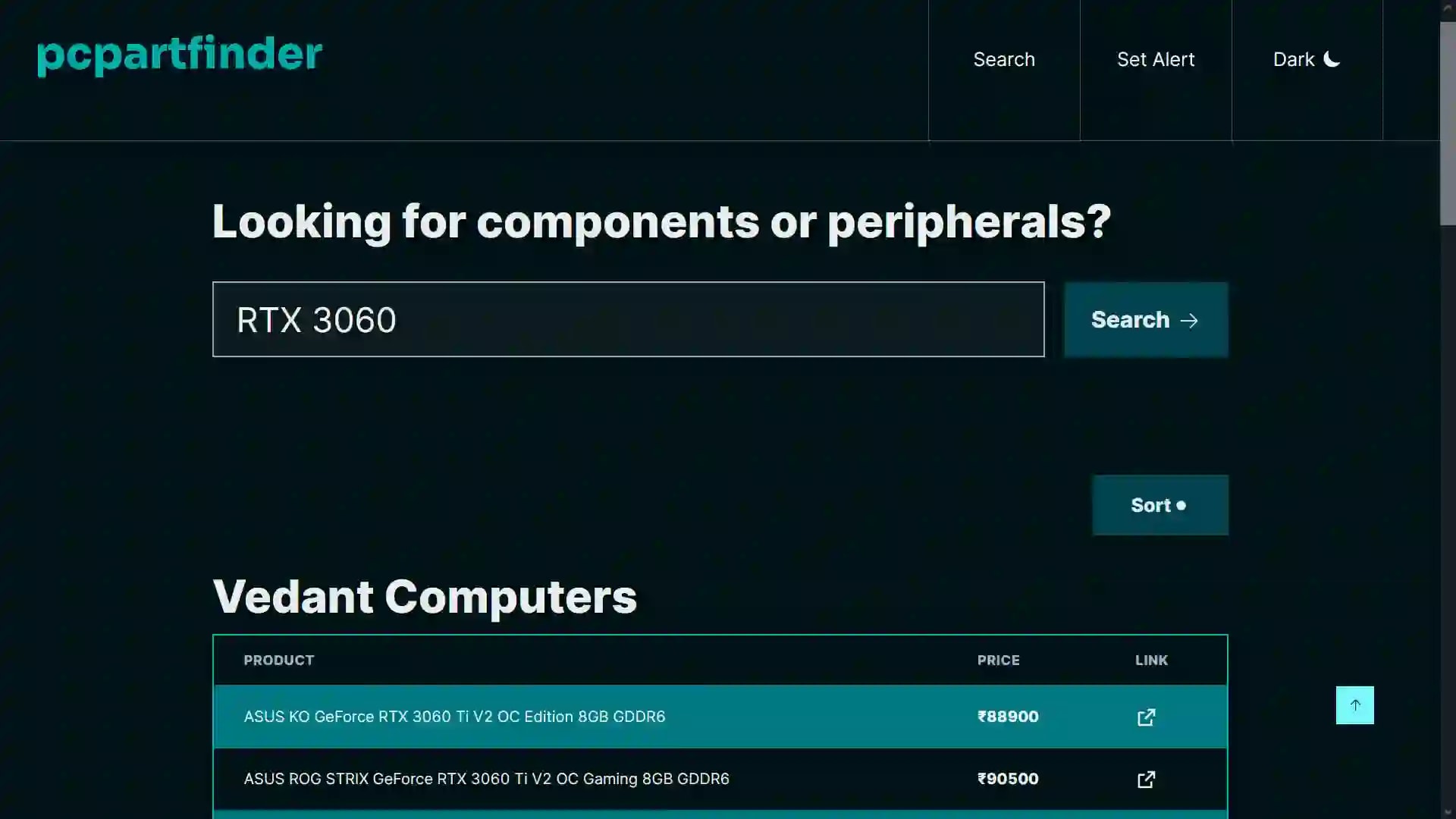Click the scrollbar down arrow
The width and height of the screenshot is (1456, 819).
coord(1447,812)
